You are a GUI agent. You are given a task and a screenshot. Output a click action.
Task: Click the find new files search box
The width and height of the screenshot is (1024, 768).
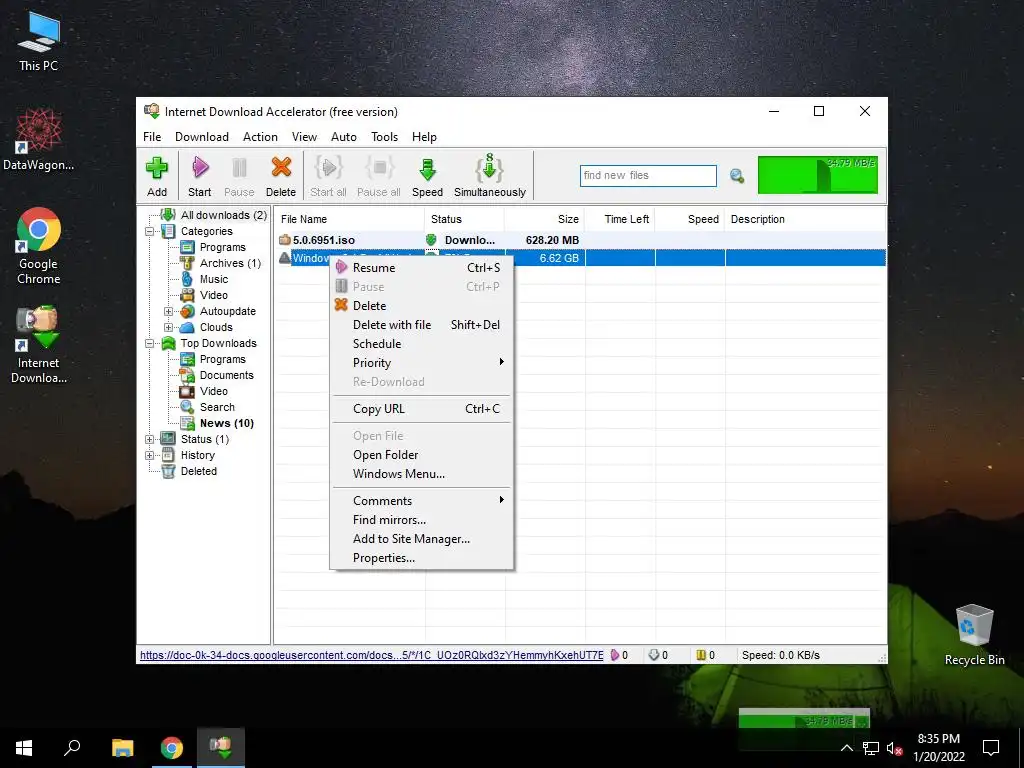pos(648,176)
